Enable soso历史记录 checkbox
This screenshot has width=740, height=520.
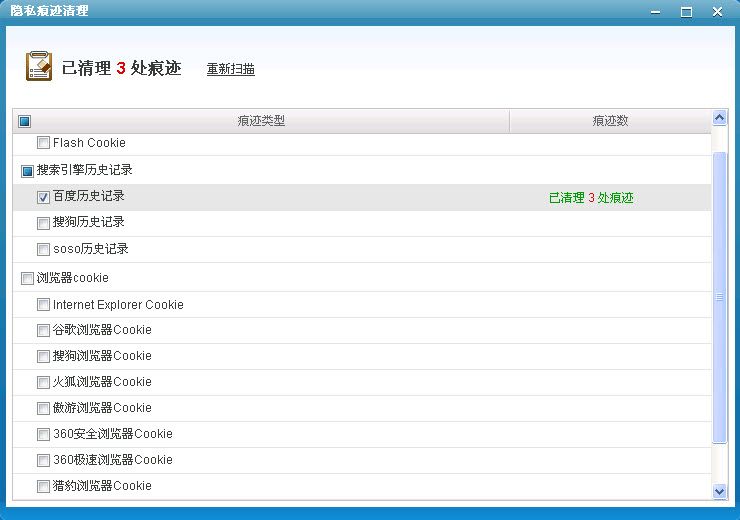pos(43,249)
